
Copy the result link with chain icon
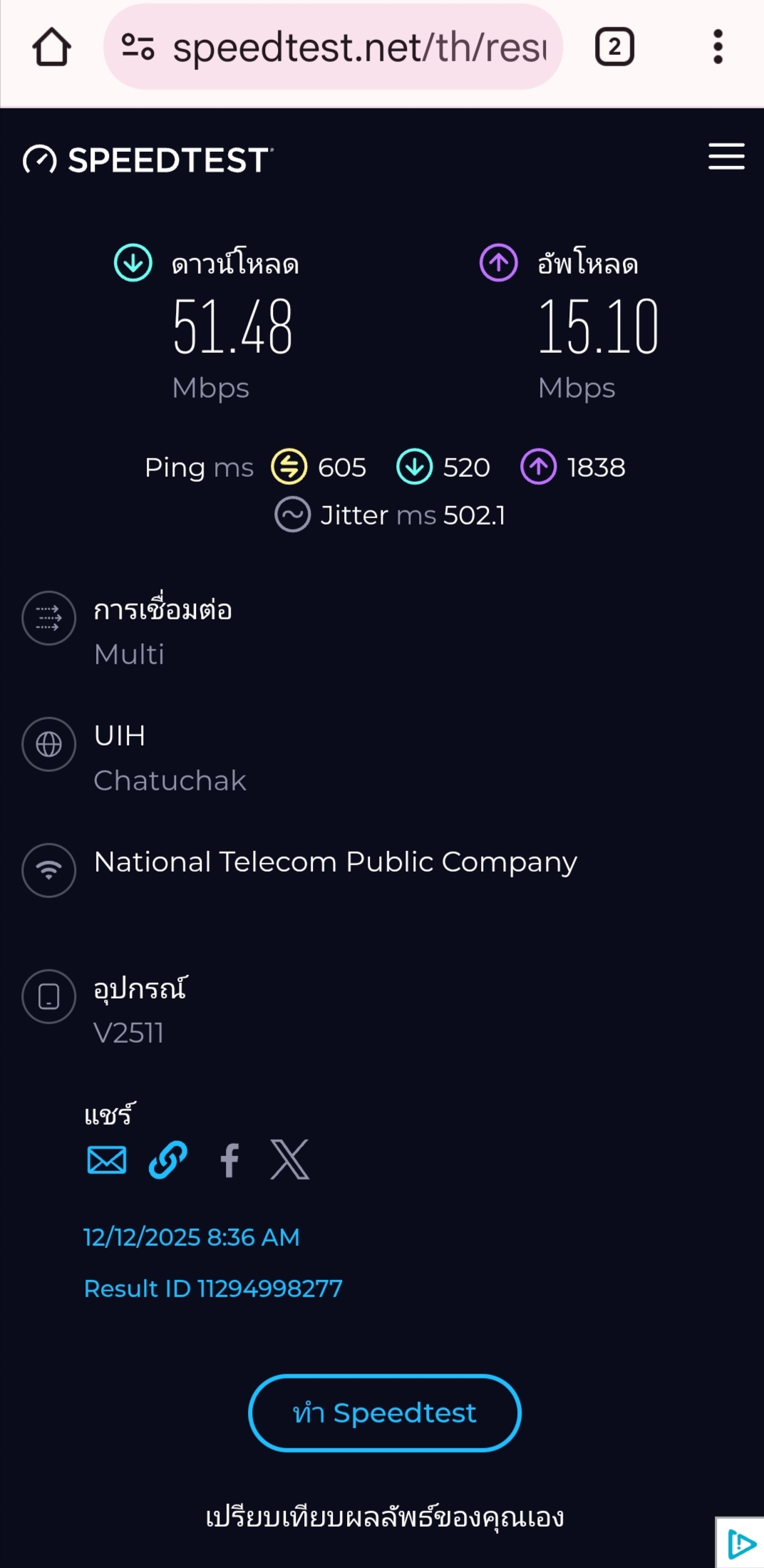168,1160
